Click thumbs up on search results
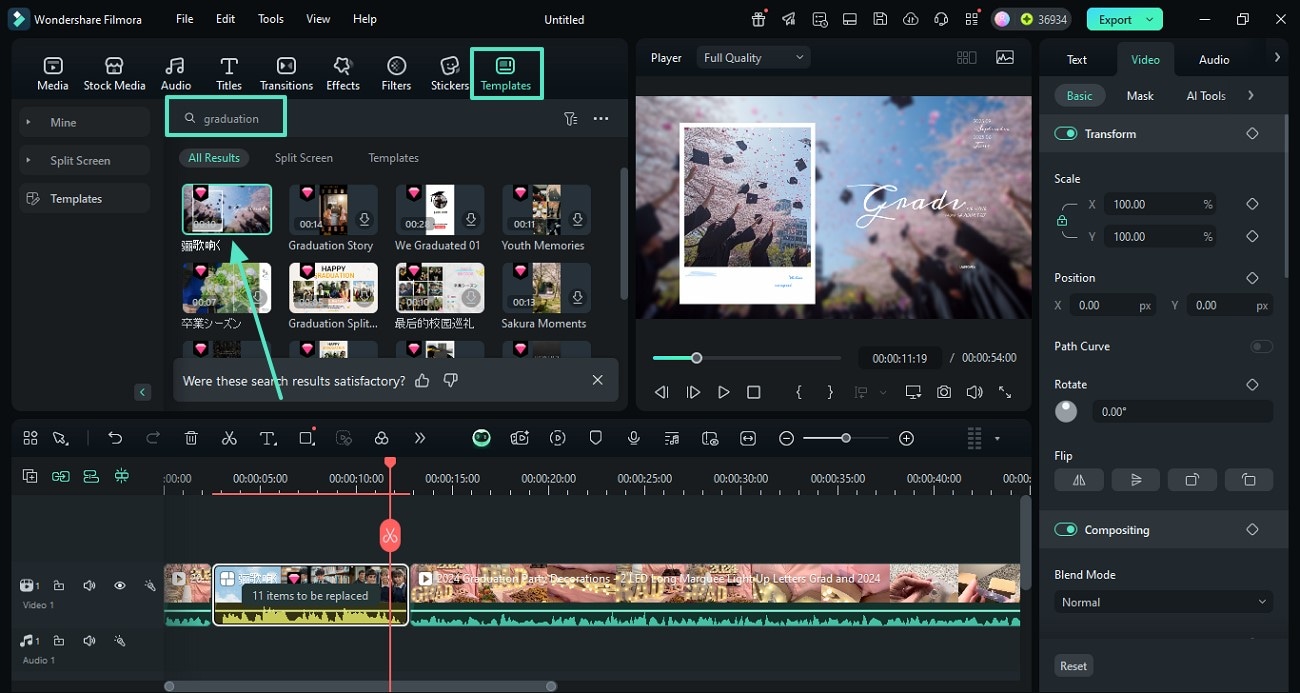The image size is (1300, 693). pyautogui.click(x=422, y=380)
